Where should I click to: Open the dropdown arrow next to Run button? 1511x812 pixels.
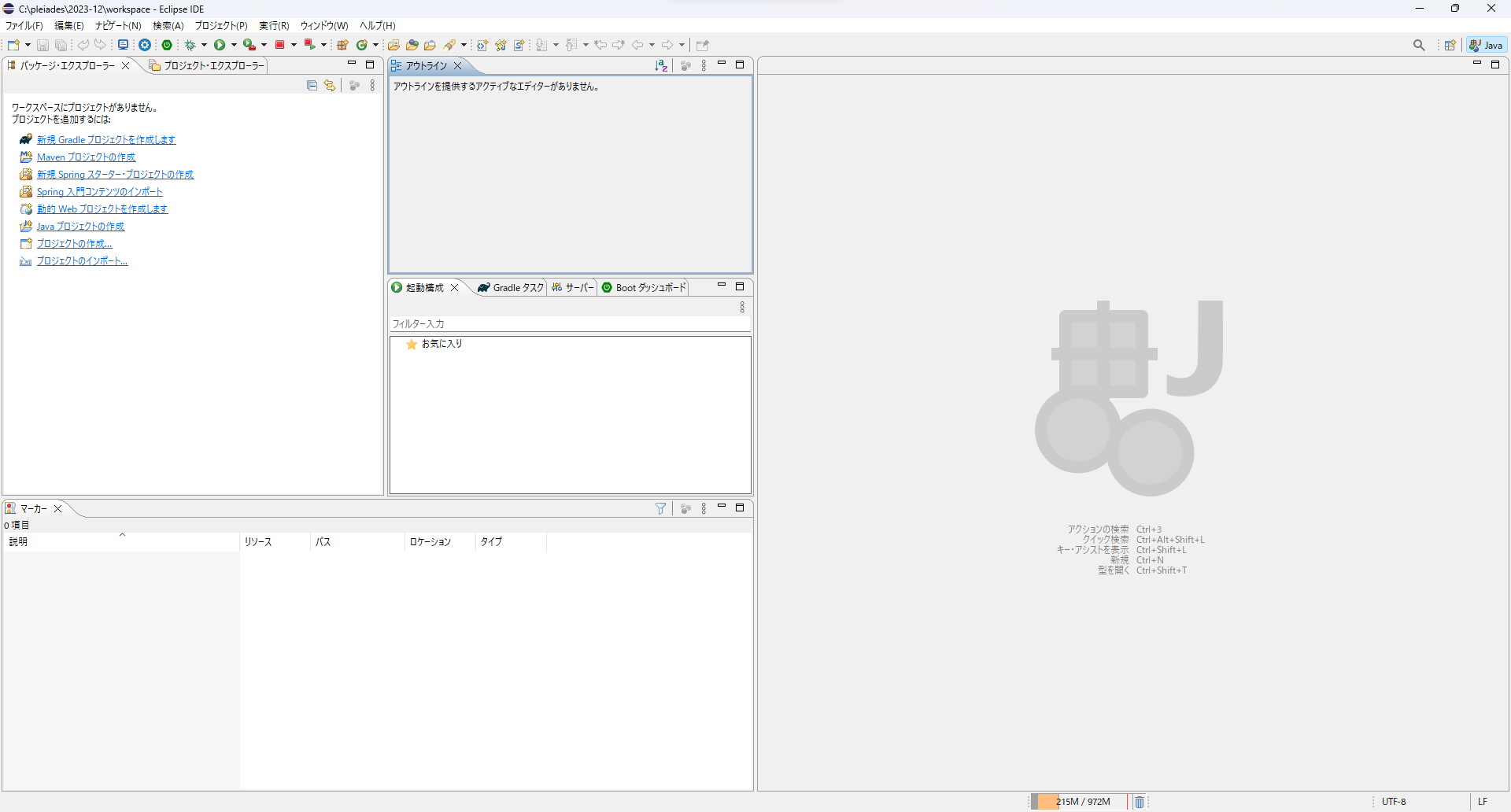click(234, 46)
